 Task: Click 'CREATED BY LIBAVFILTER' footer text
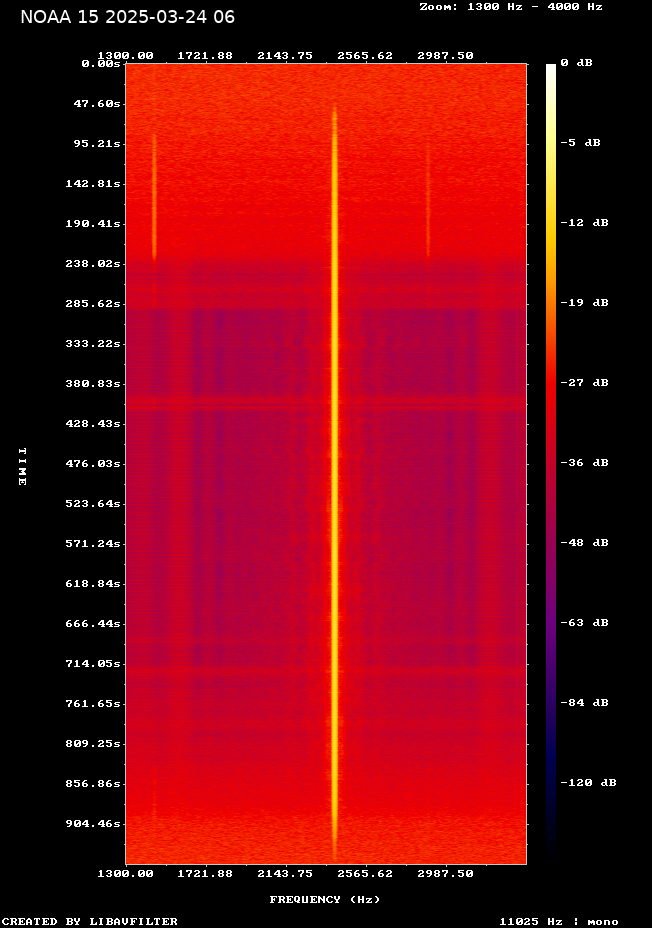click(89, 921)
